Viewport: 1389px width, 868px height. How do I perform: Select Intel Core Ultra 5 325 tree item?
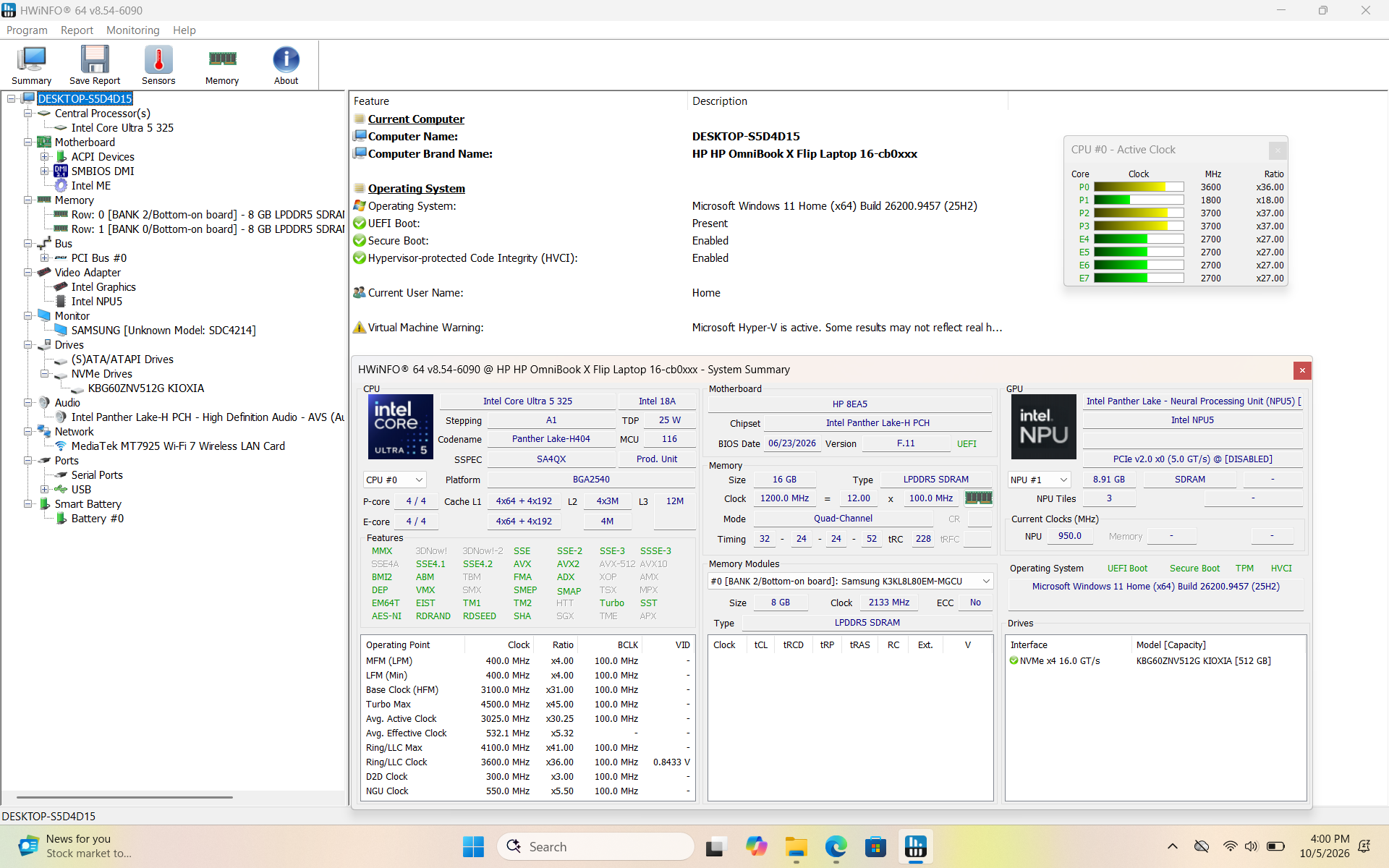122,127
